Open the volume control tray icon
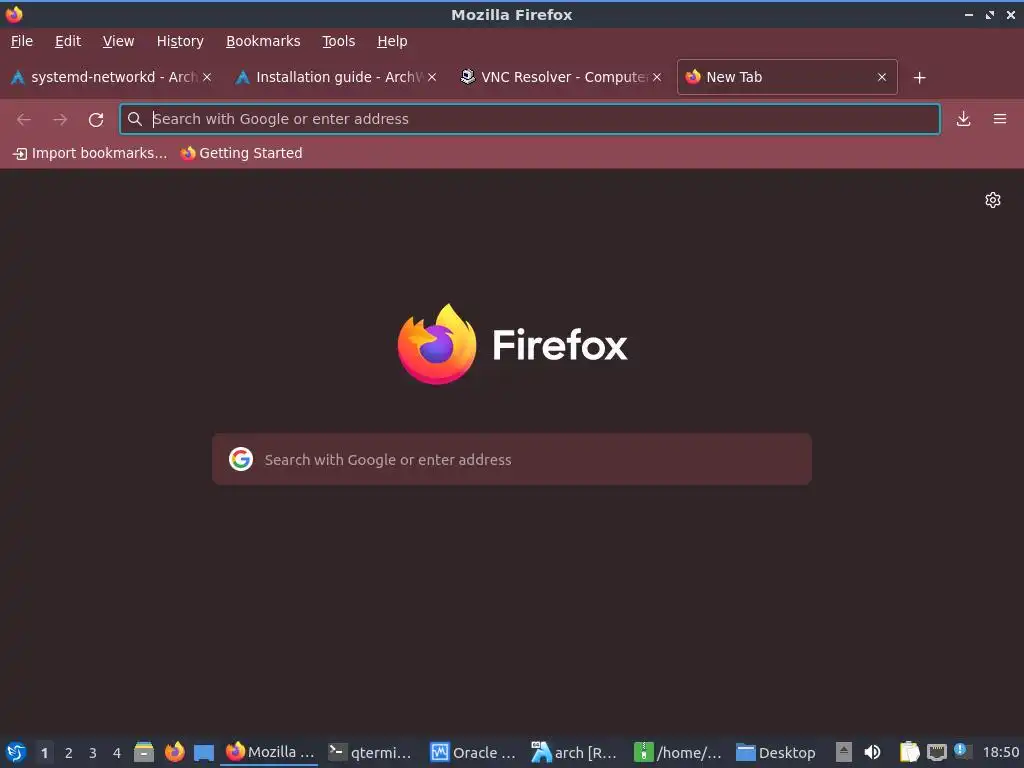 click(872, 752)
